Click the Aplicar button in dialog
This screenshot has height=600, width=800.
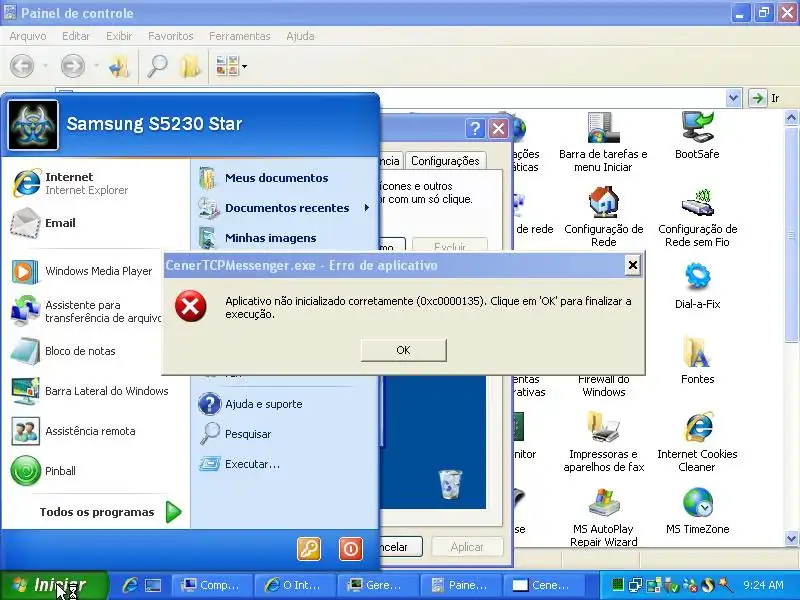467,547
